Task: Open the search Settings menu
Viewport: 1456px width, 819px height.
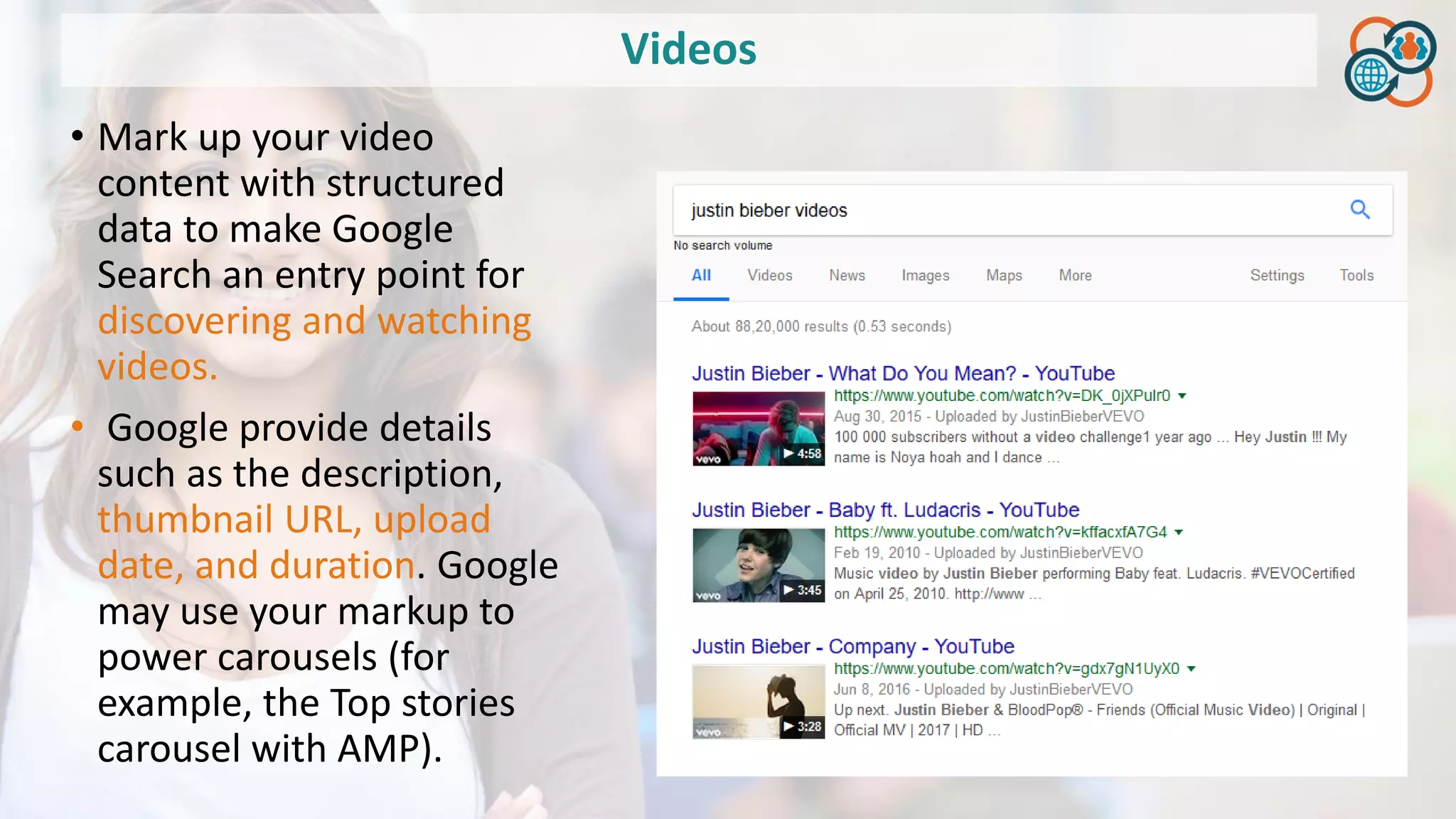Action: point(1277,276)
